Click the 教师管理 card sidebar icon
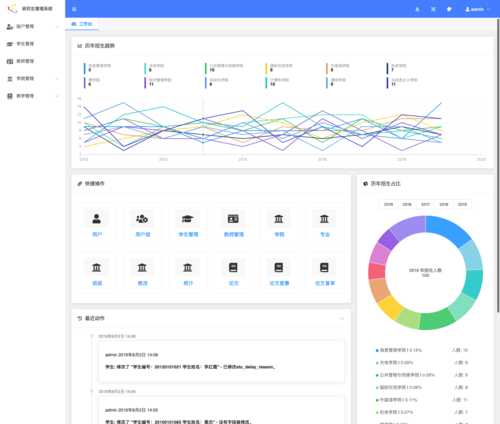 tap(10, 61)
